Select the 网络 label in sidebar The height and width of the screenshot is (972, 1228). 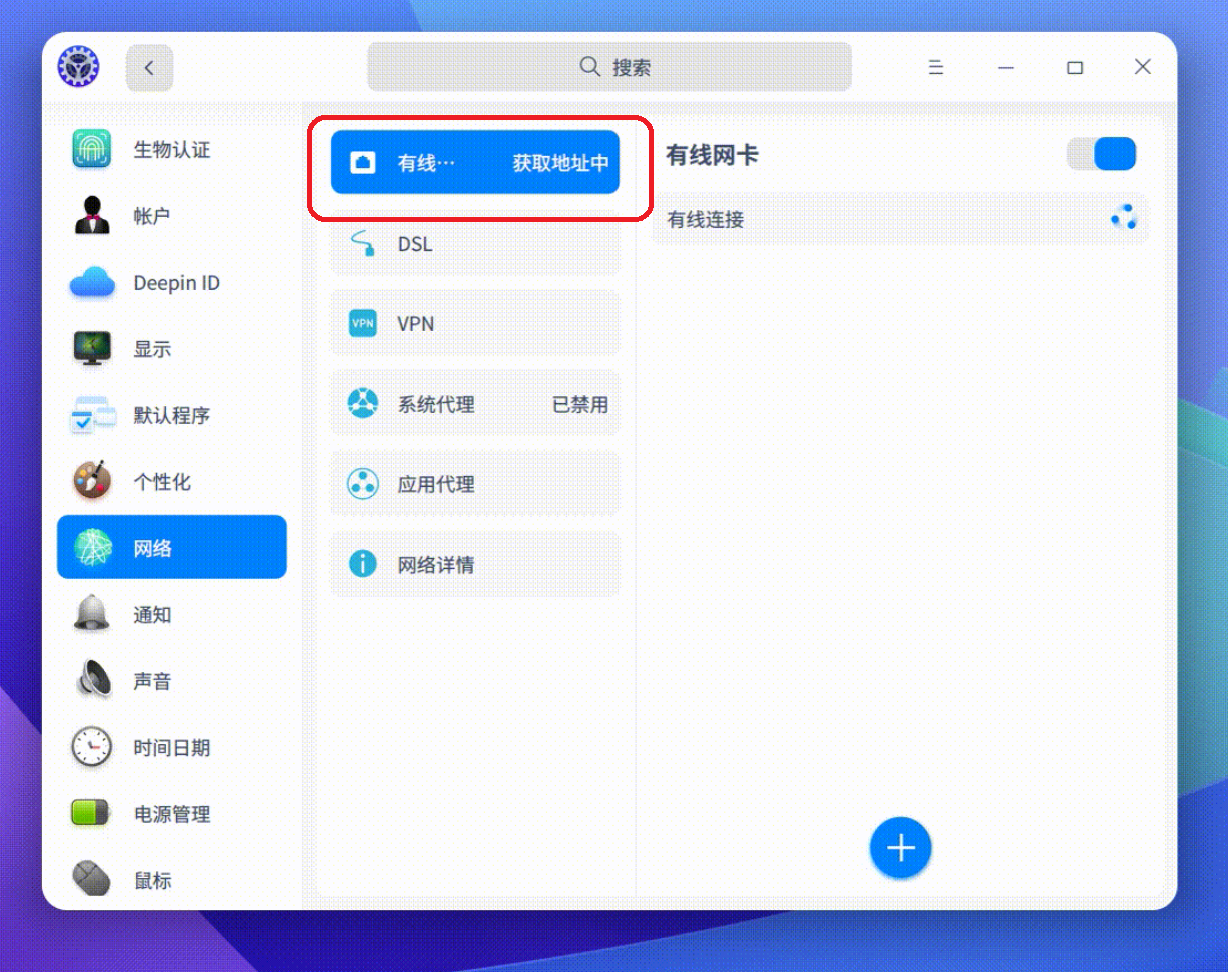153,548
